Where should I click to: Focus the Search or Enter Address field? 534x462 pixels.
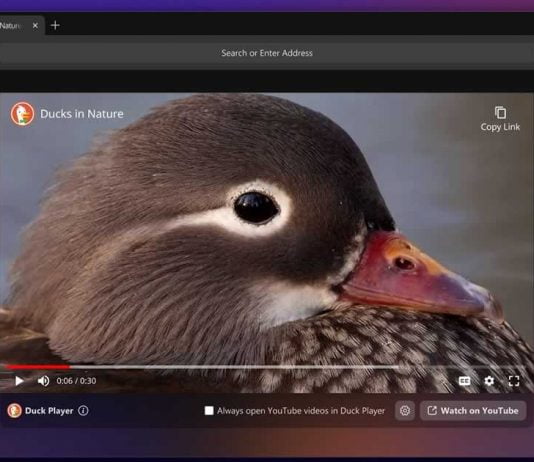pyautogui.click(x=267, y=53)
